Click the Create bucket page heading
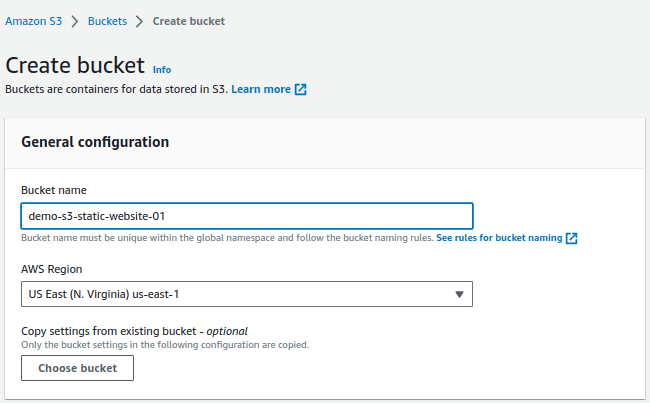Image resolution: width=650 pixels, height=403 pixels. pyautogui.click(x=75, y=65)
